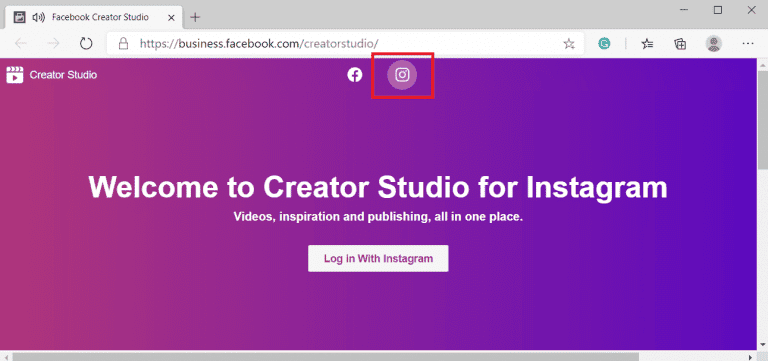The image size is (768, 361).
Task: Switch to the Facebook section icon
Action: point(355,75)
